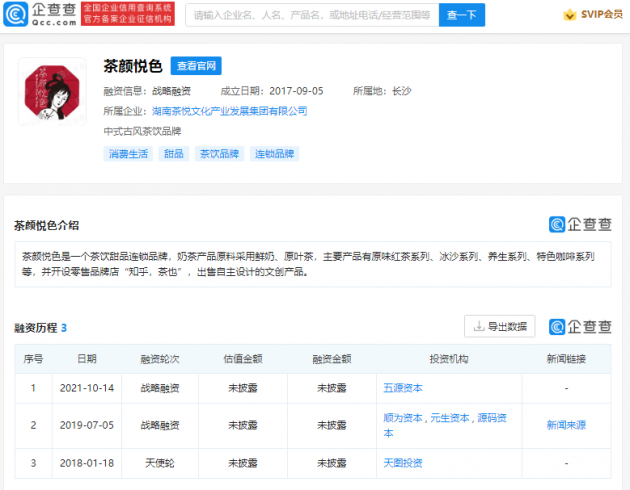Open investor link 顺为资本

403,418
